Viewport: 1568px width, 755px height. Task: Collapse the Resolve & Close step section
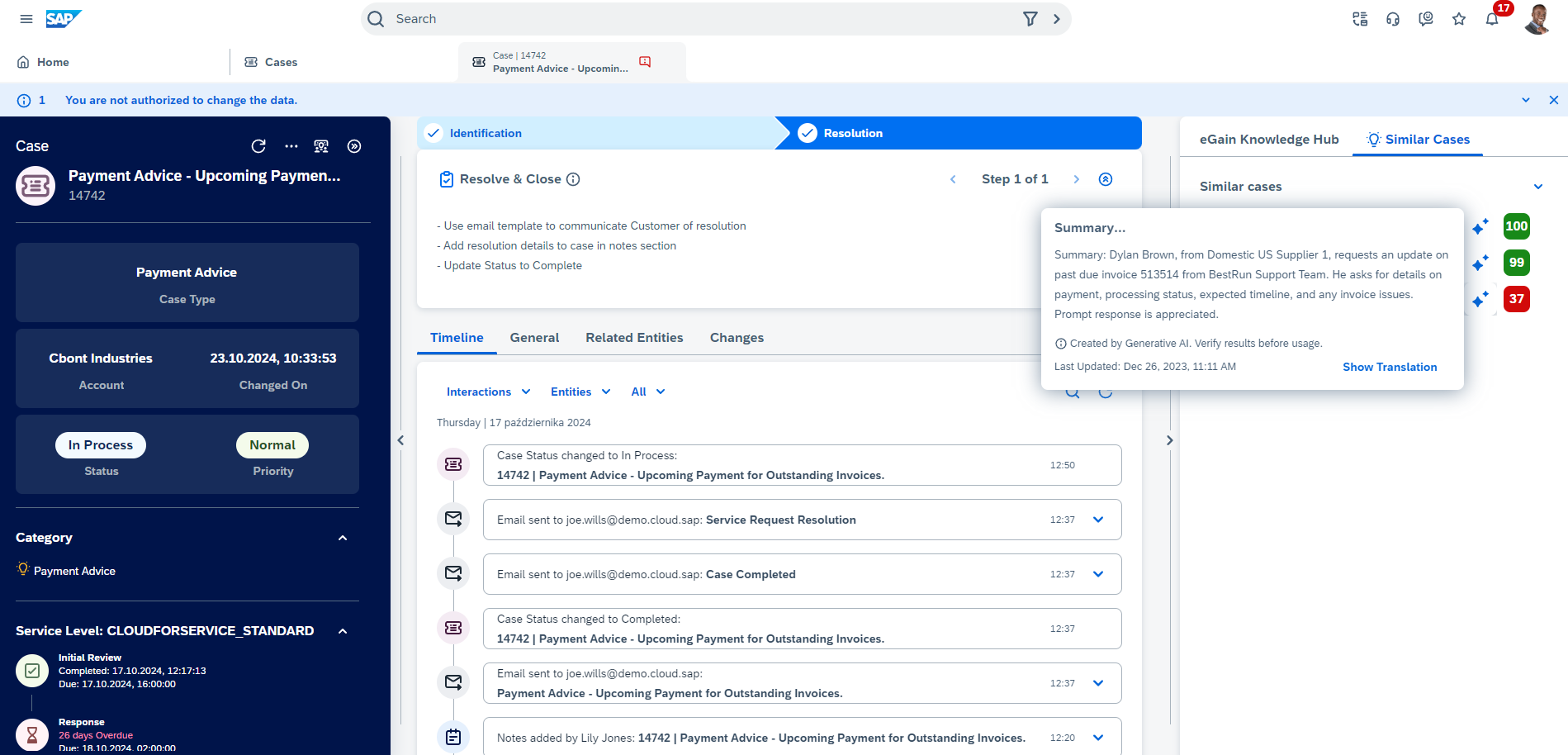coord(1106,179)
